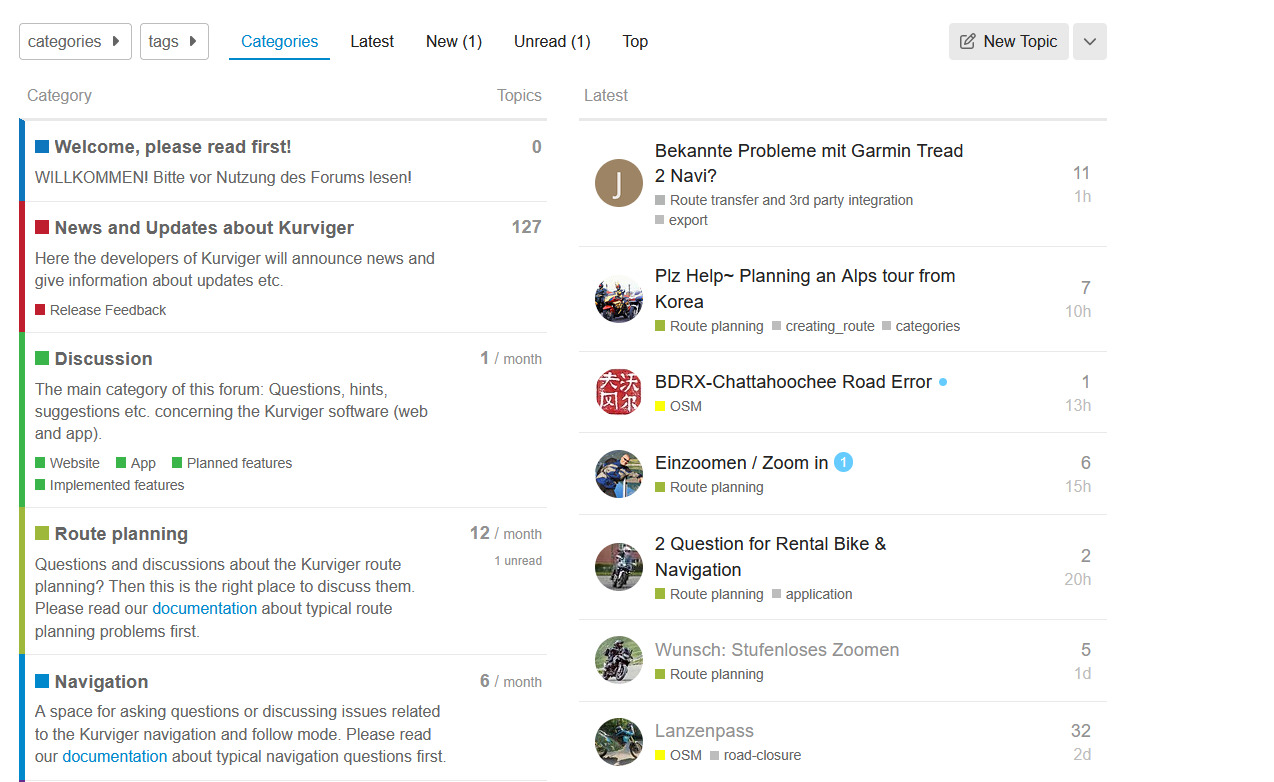The height and width of the screenshot is (782, 1274).
Task: Open the Planned features subcategory
Action: (x=239, y=463)
